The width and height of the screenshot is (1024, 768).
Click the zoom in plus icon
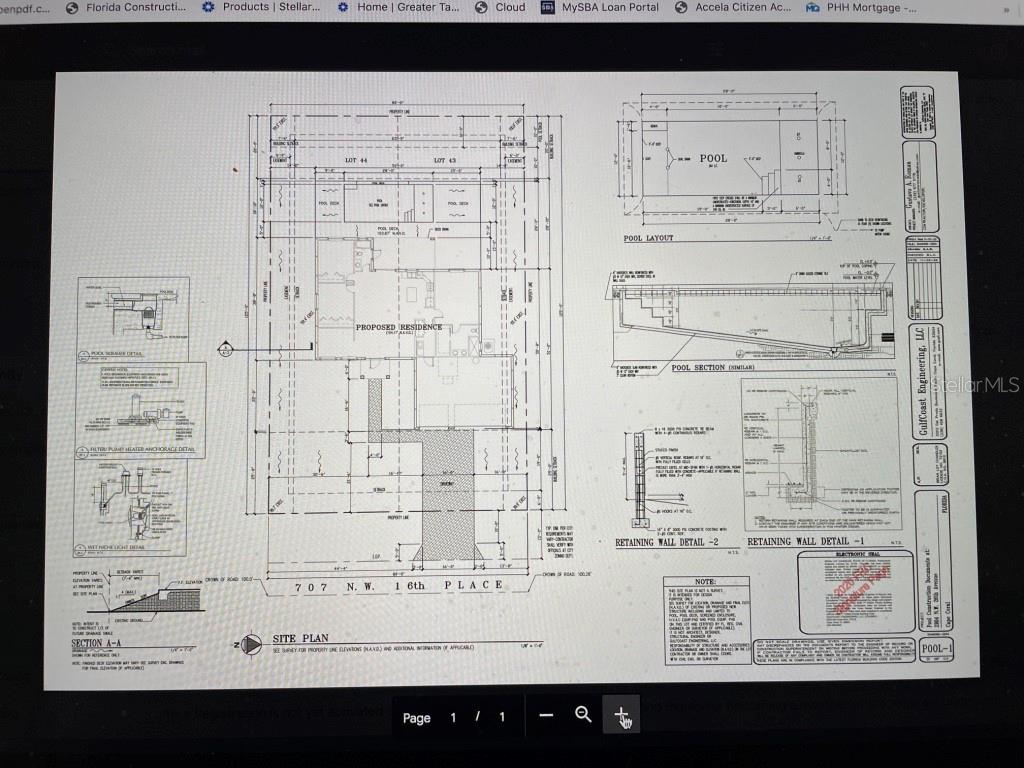(621, 714)
